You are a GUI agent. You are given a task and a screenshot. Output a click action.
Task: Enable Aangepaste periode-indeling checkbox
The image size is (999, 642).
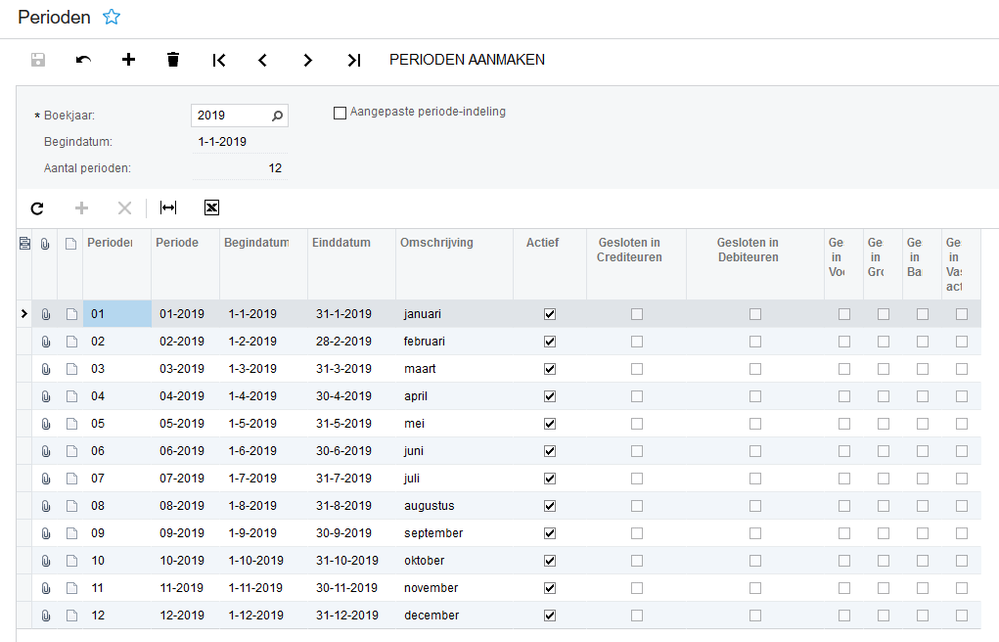point(340,113)
